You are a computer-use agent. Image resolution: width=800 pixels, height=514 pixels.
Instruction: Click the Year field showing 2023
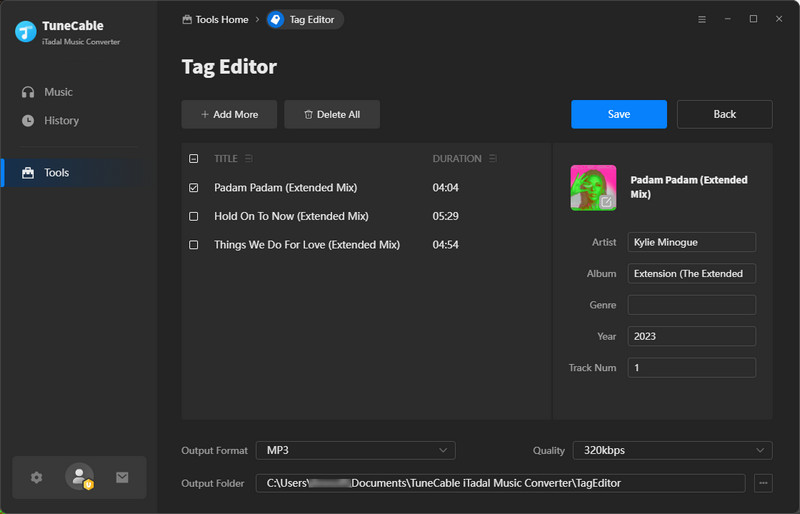692,336
